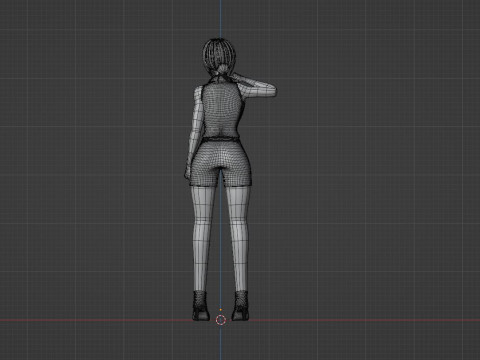Image resolution: width=480 pixels, height=360 pixels.
Task: Select the character's left boot
Action: click(201, 306)
